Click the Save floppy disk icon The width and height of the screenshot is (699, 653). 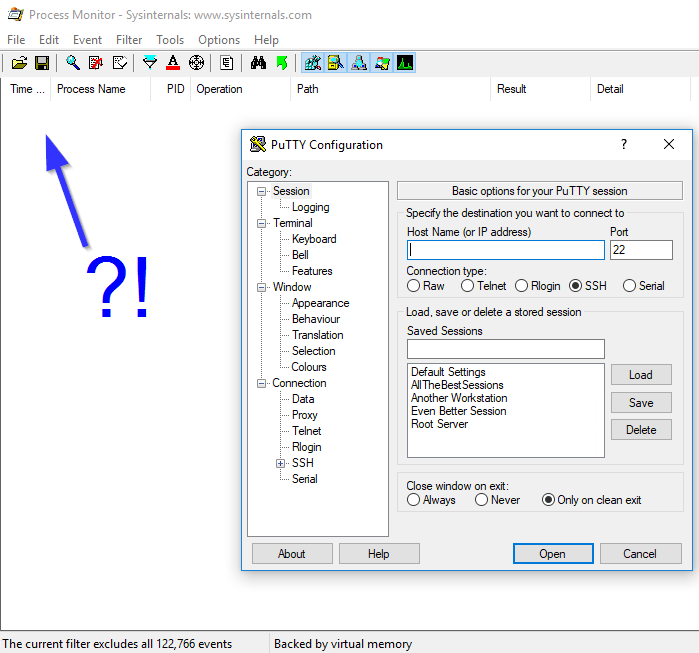42,63
